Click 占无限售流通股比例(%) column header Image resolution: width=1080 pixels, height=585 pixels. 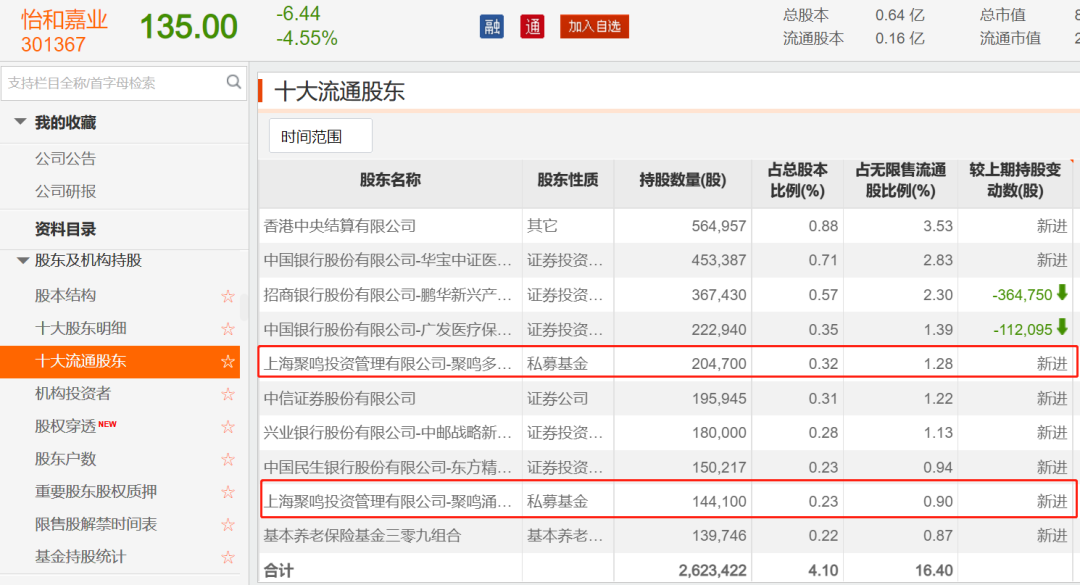(900, 181)
